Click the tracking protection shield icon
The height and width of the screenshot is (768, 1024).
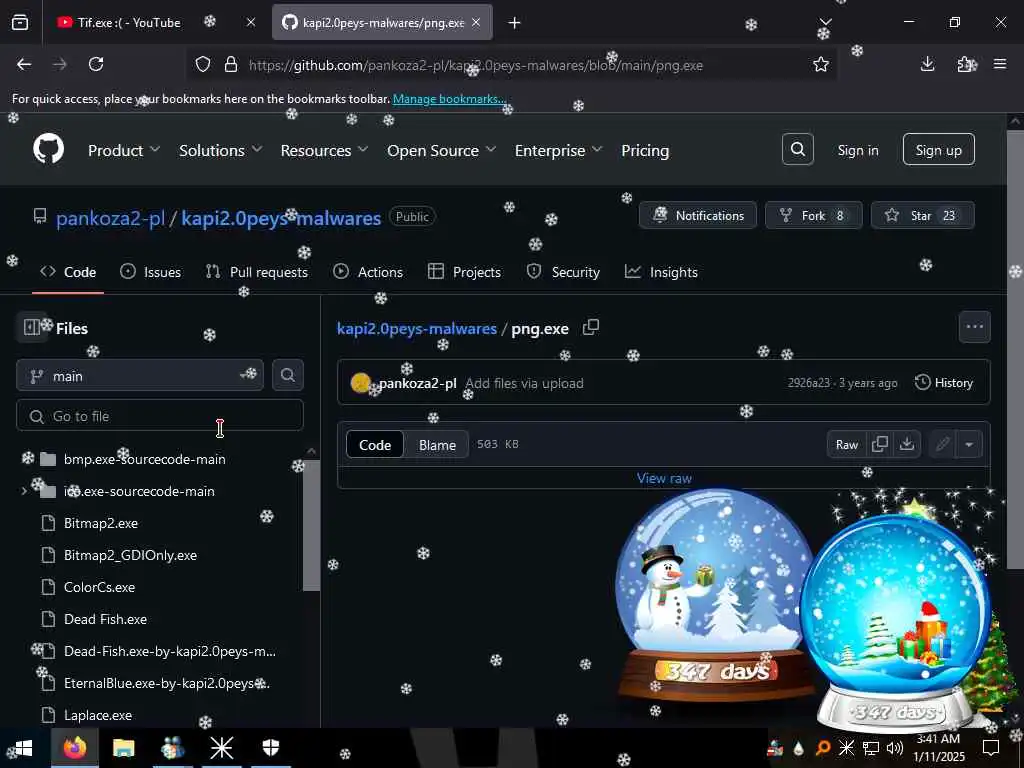pyautogui.click(x=203, y=64)
